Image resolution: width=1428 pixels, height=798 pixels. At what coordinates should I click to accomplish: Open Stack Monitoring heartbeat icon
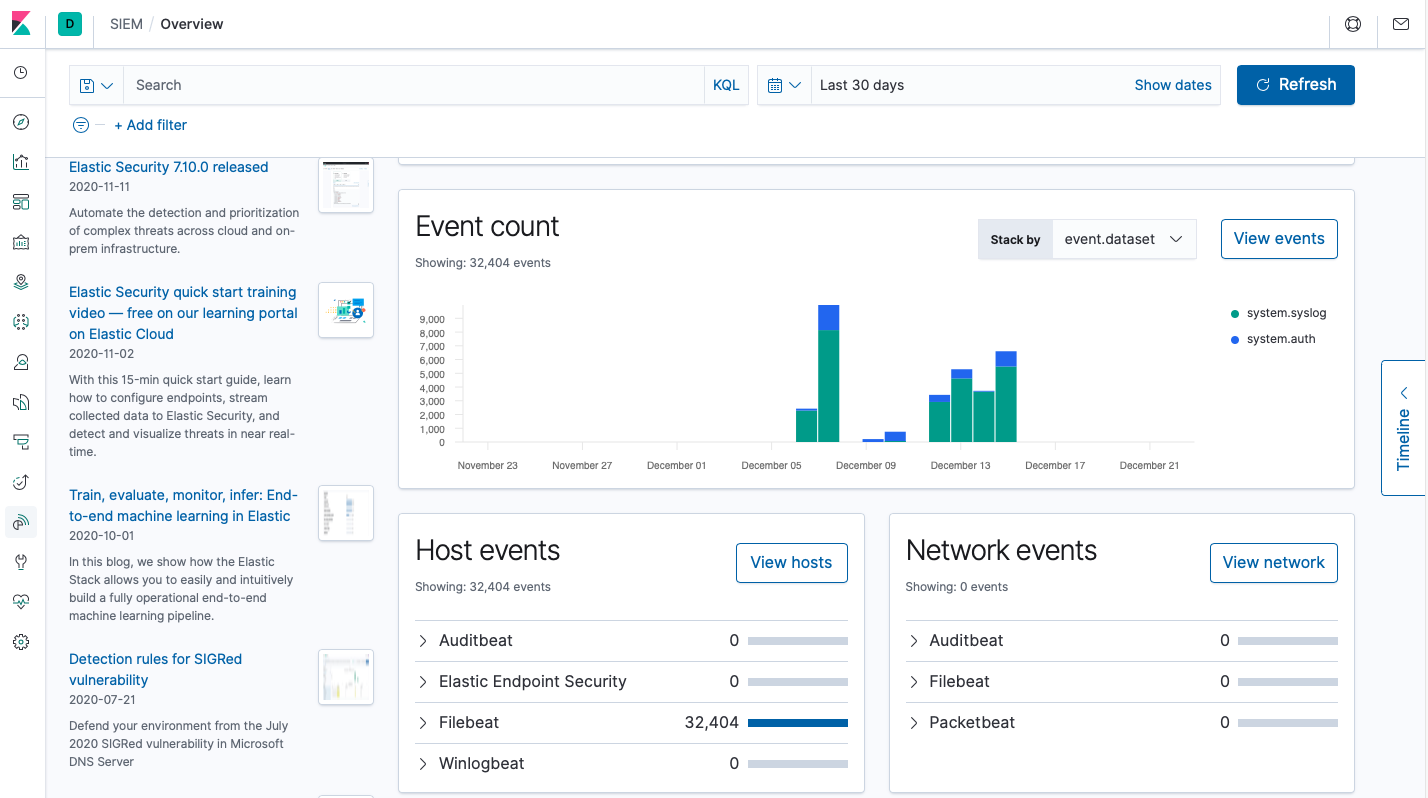[21, 602]
